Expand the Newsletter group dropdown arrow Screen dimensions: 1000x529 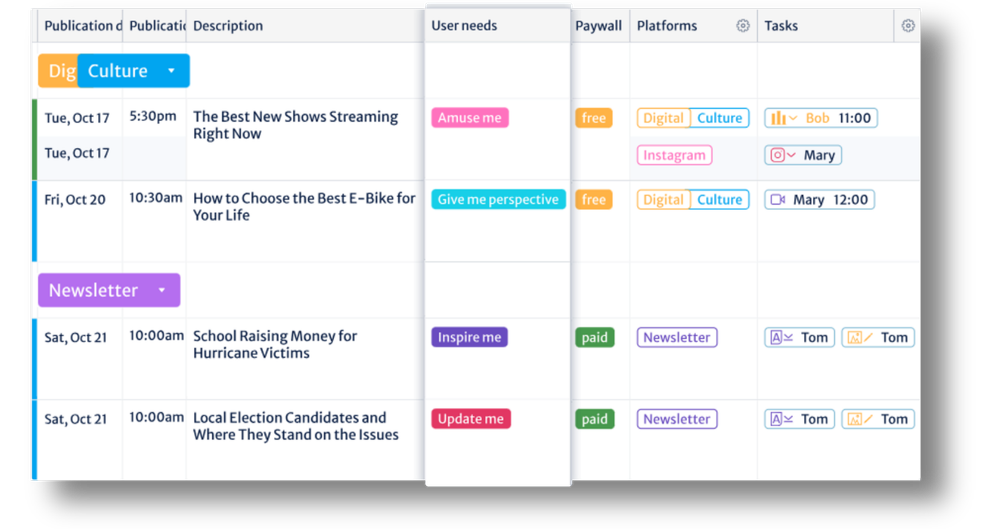point(162,291)
